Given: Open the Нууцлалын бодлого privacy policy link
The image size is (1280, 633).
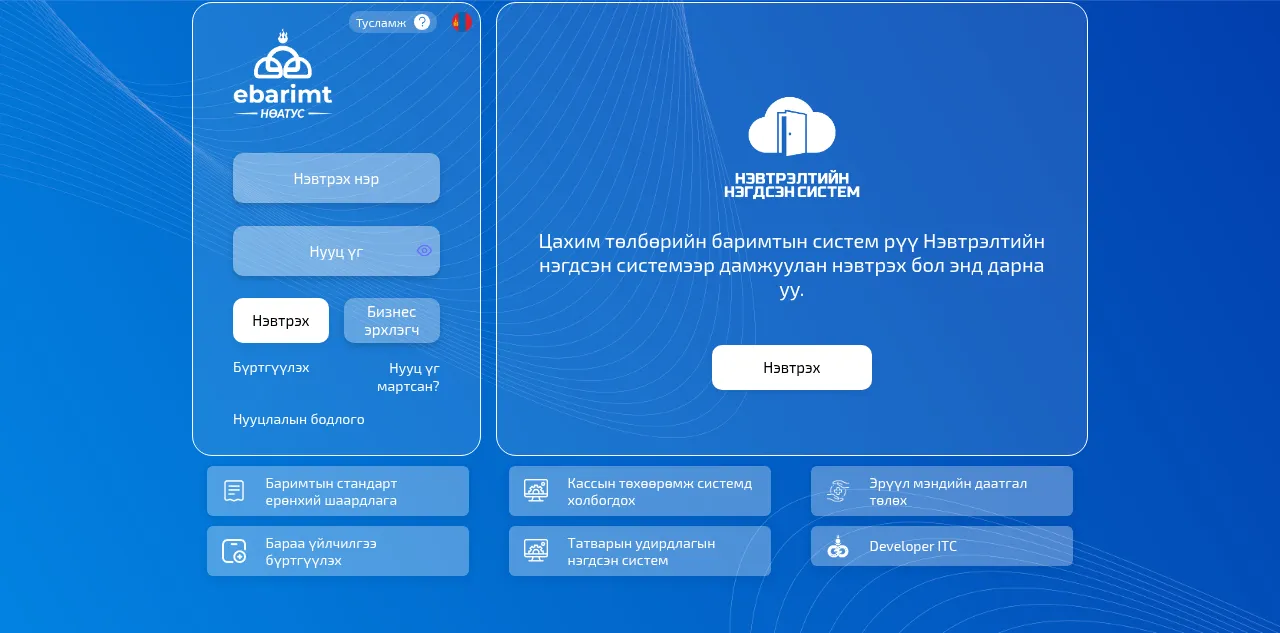Looking at the screenshot, I should (x=299, y=419).
